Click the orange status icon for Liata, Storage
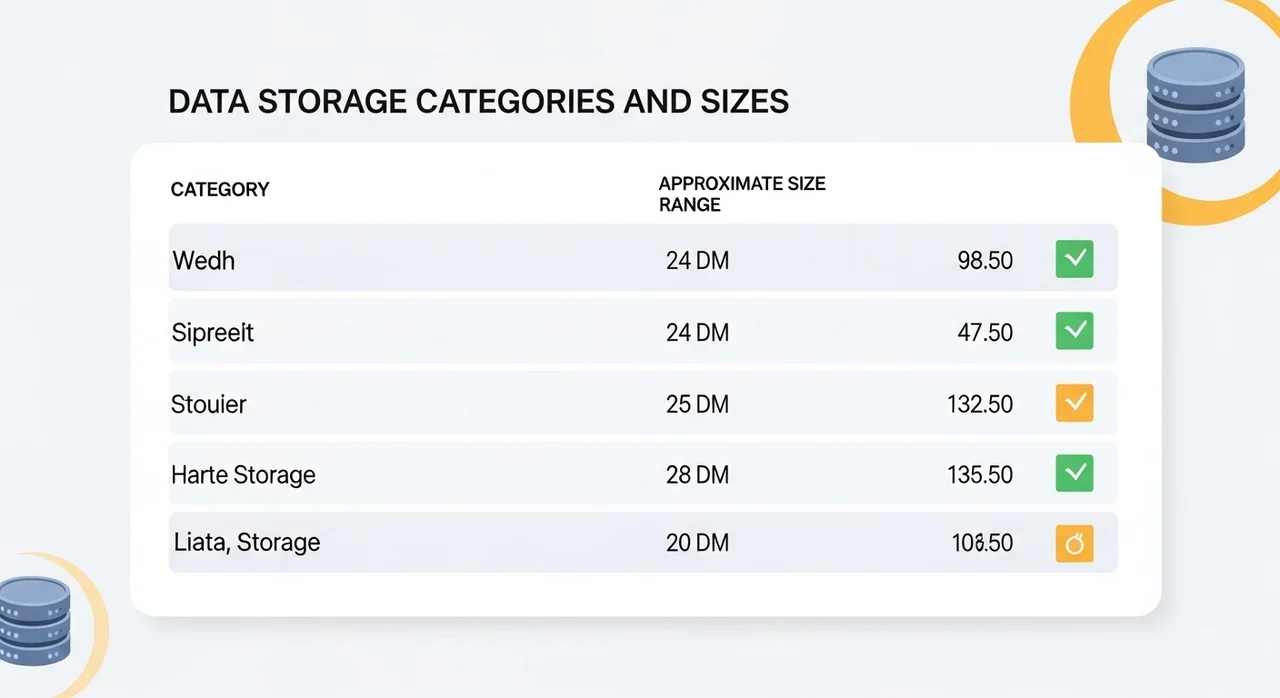1280x698 pixels. [1074, 544]
